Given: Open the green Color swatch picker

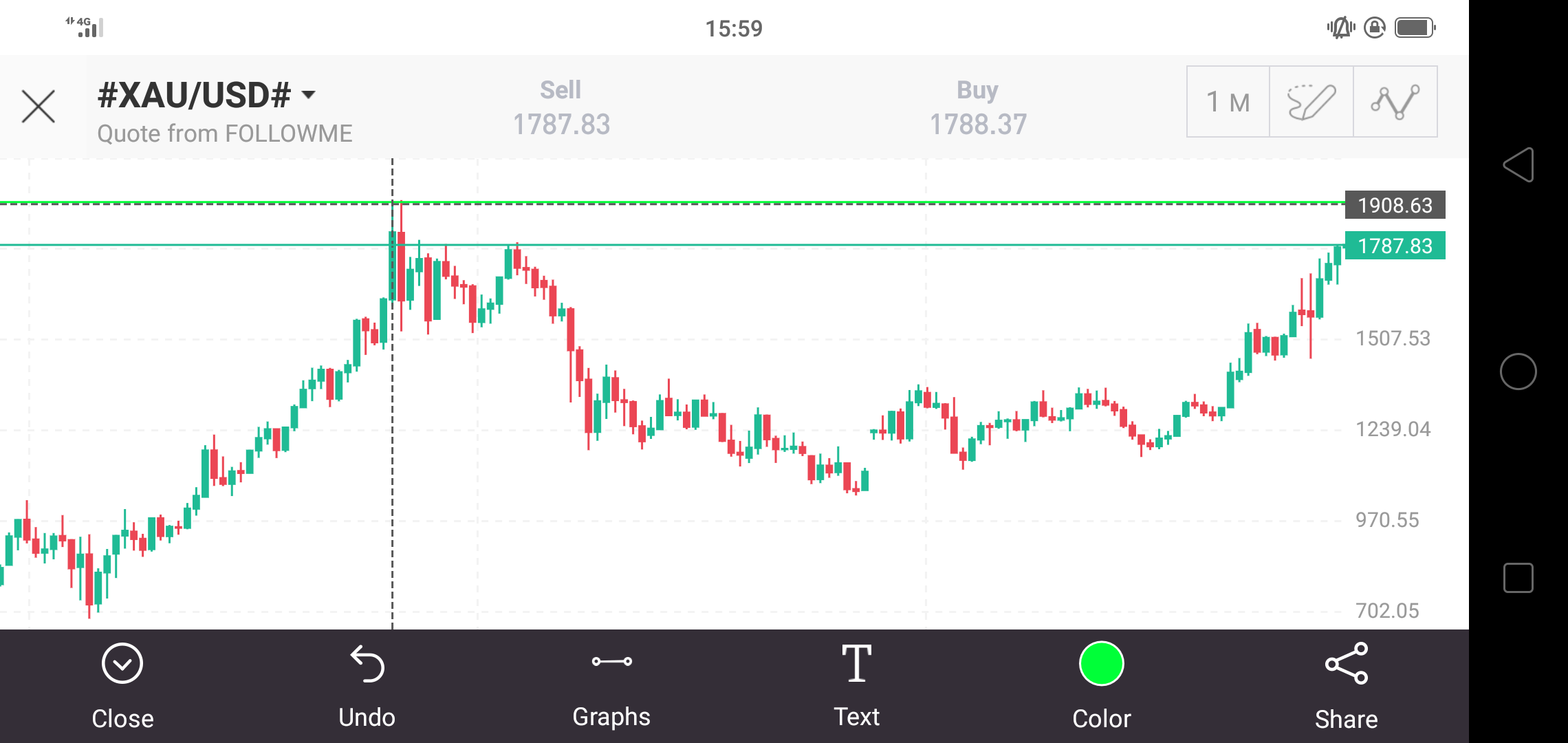Looking at the screenshot, I should pyautogui.click(x=1102, y=664).
